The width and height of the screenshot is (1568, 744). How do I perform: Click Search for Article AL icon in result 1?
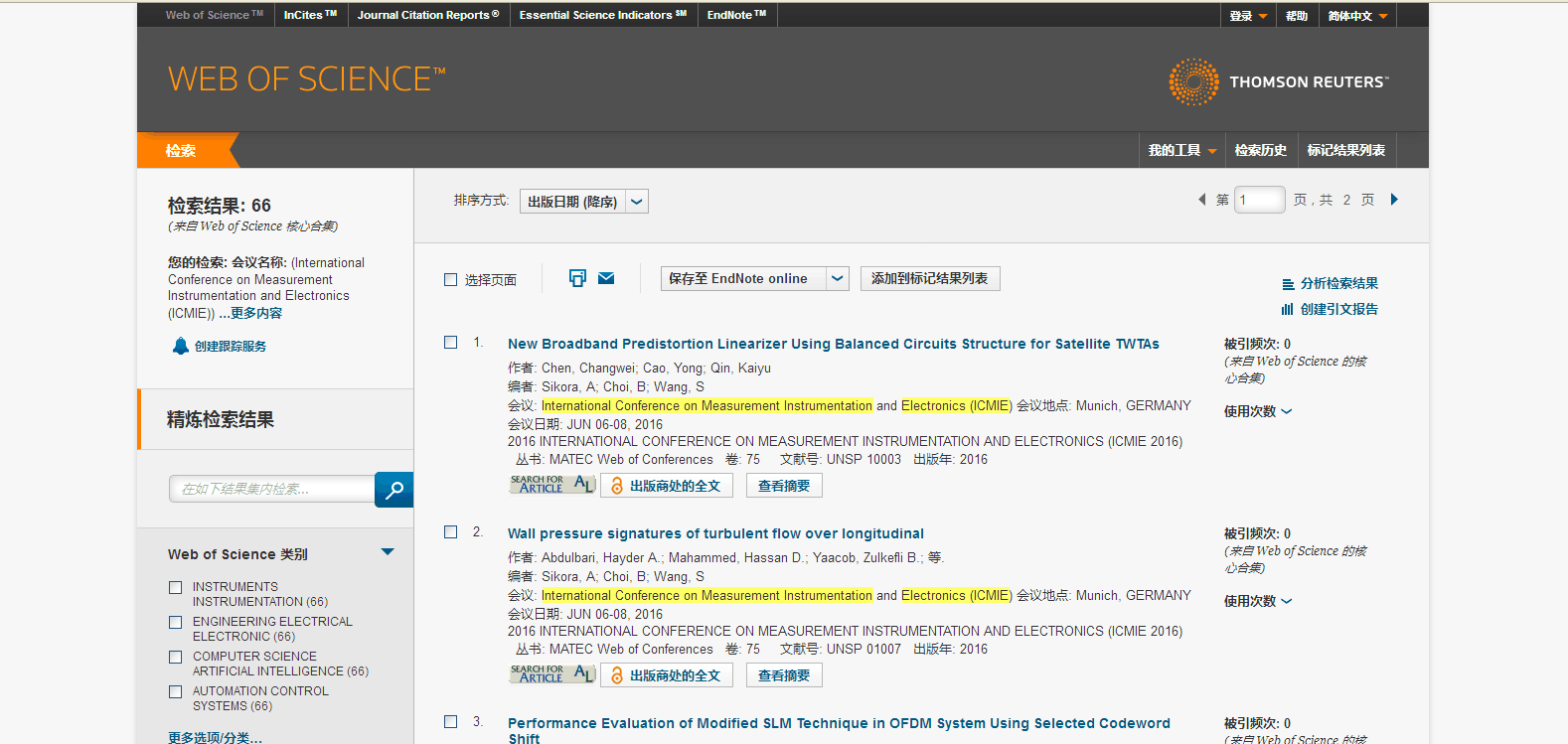click(552, 485)
